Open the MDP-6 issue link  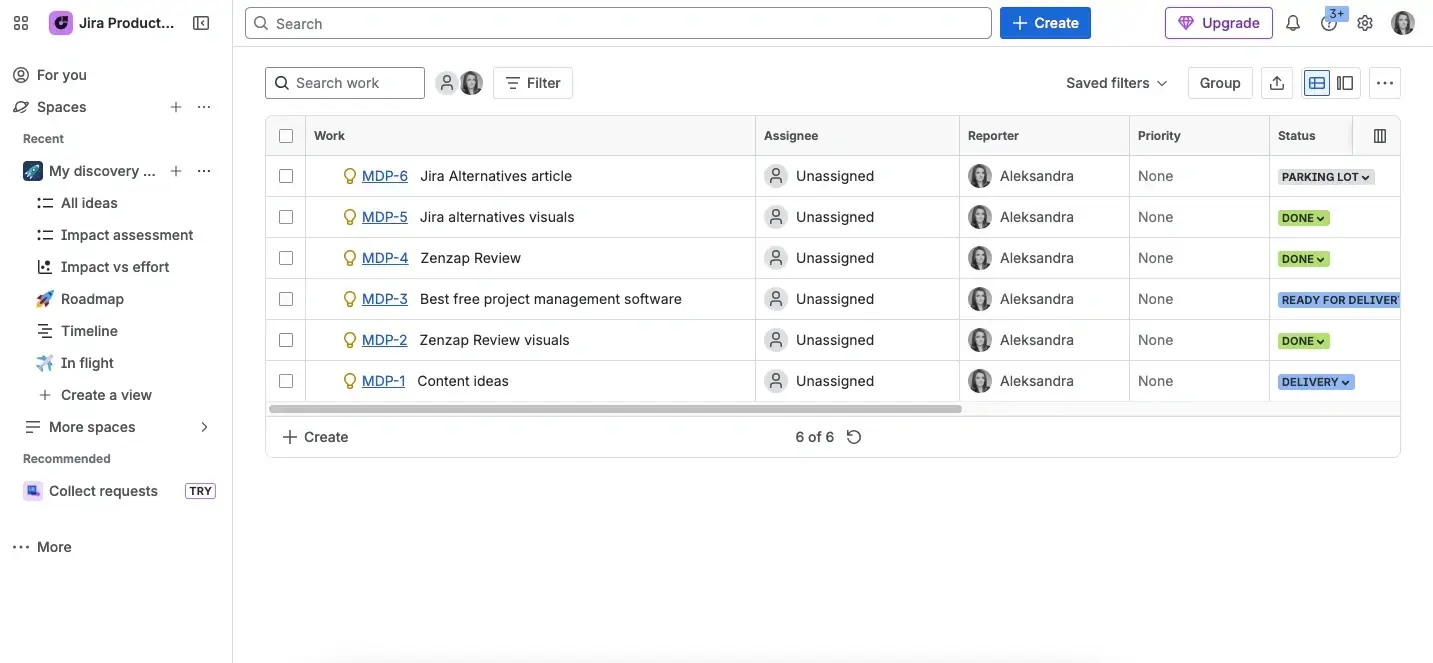click(385, 176)
